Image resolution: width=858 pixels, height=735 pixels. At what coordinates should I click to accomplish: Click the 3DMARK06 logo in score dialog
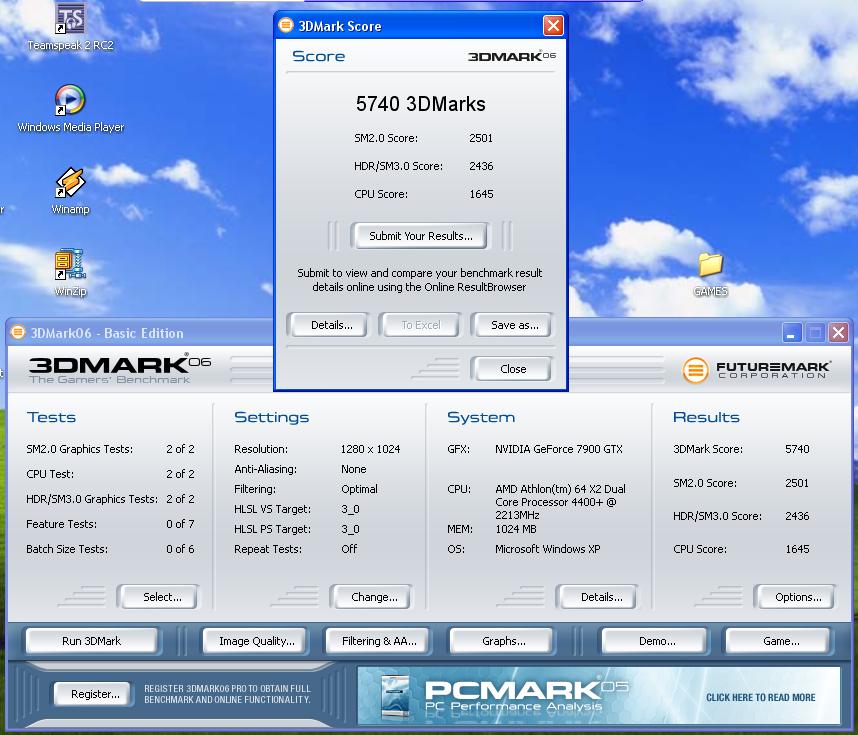pyautogui.click(x=512, y=56)
